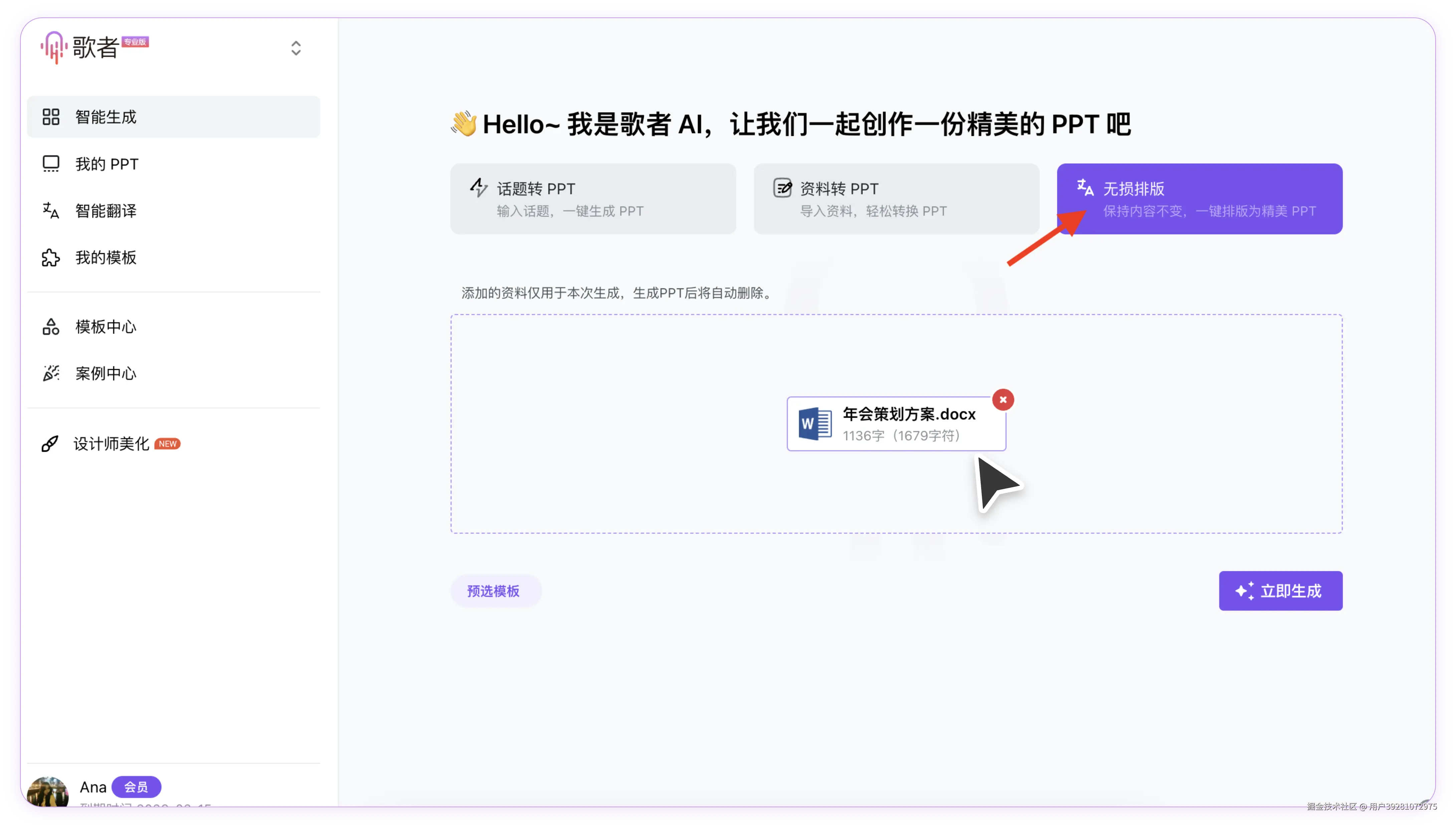Click the 我的 PPT sidebar icon

point(51,164)
